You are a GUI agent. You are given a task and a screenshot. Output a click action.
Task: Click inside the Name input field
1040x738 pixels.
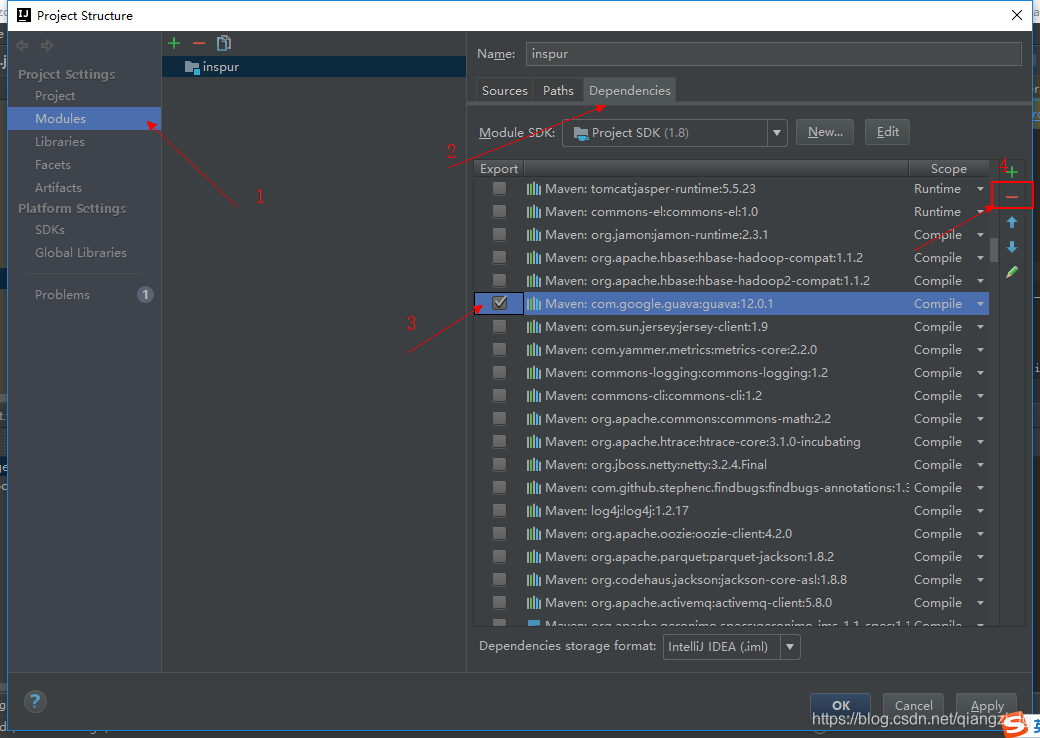pyautogui.click(x=700, y=53)
